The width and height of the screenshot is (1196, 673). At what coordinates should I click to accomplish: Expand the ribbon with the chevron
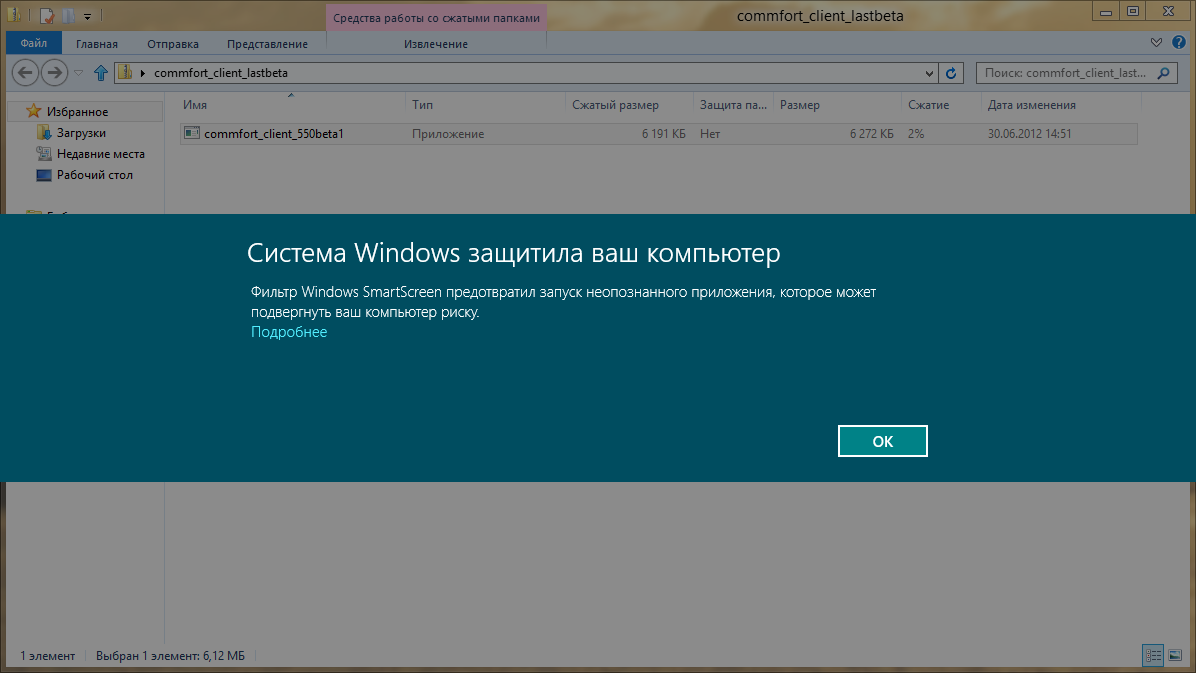1156,43
